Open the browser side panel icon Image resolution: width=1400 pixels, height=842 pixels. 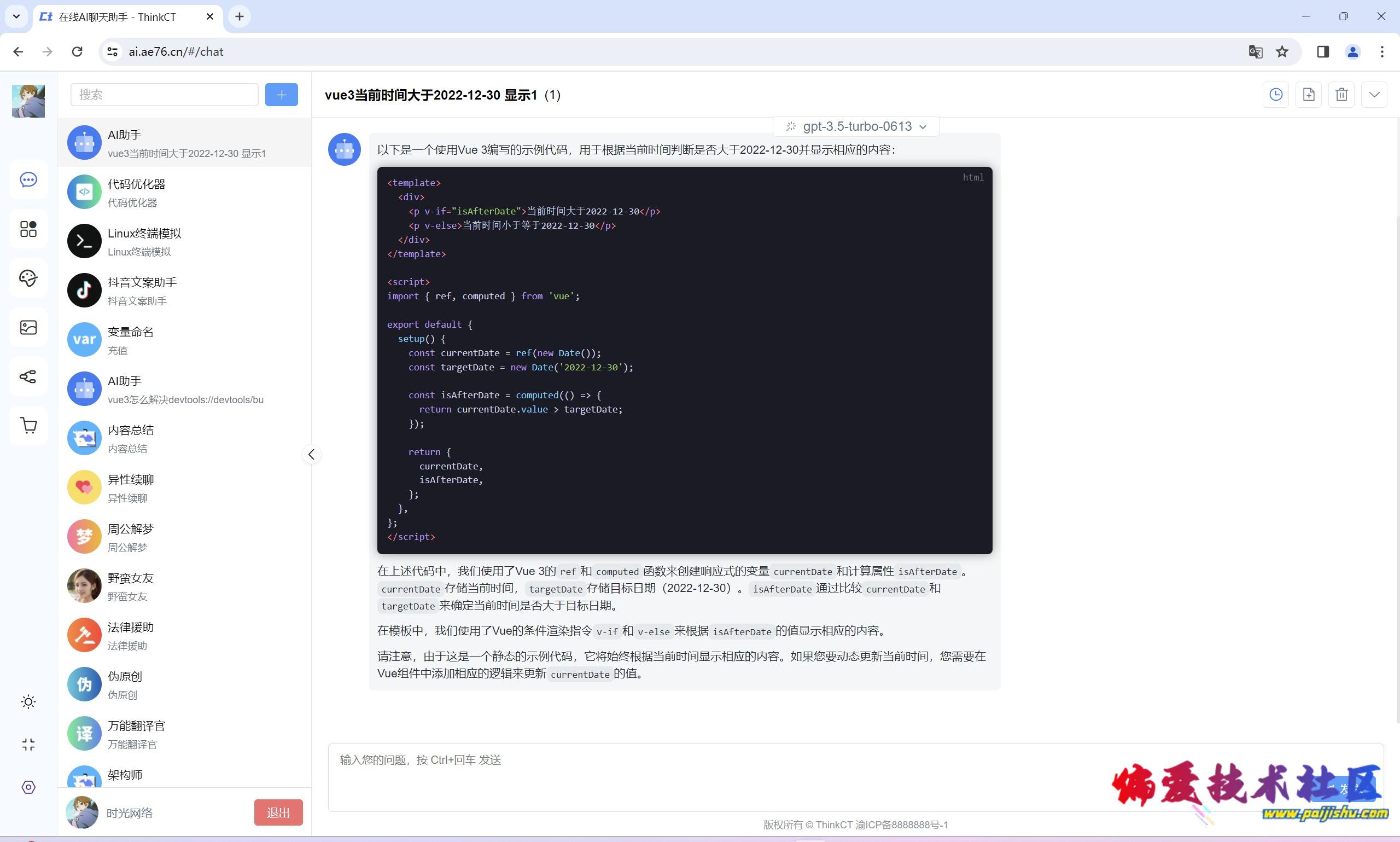(1323, 51)
